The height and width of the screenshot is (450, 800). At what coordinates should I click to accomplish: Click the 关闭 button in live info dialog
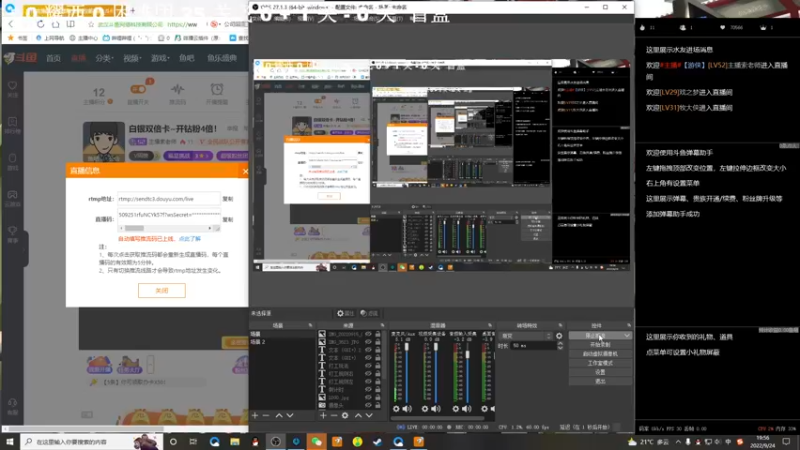click(162, 290)
